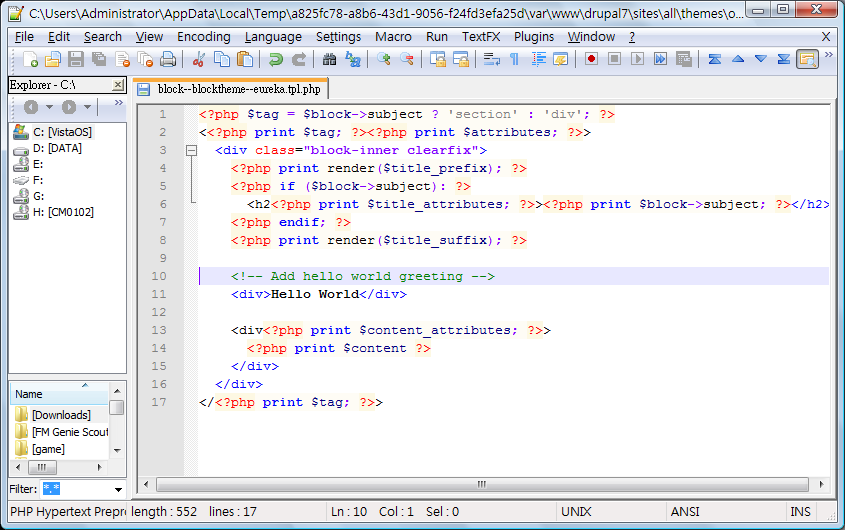Click the New file toolbar icon
The height and width of the screenshot is (530, 845).
coord(30,60)
